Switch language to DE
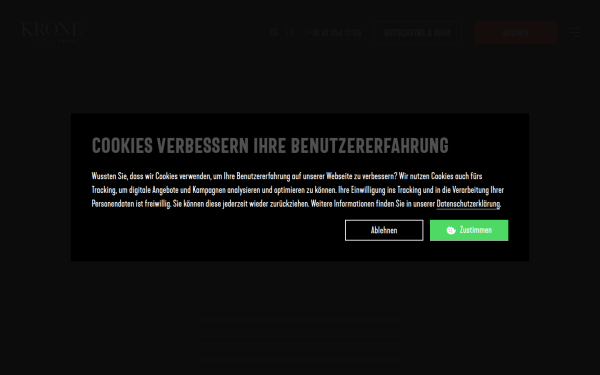This screenshot has width=600, height=375. (x=274, y=33)
